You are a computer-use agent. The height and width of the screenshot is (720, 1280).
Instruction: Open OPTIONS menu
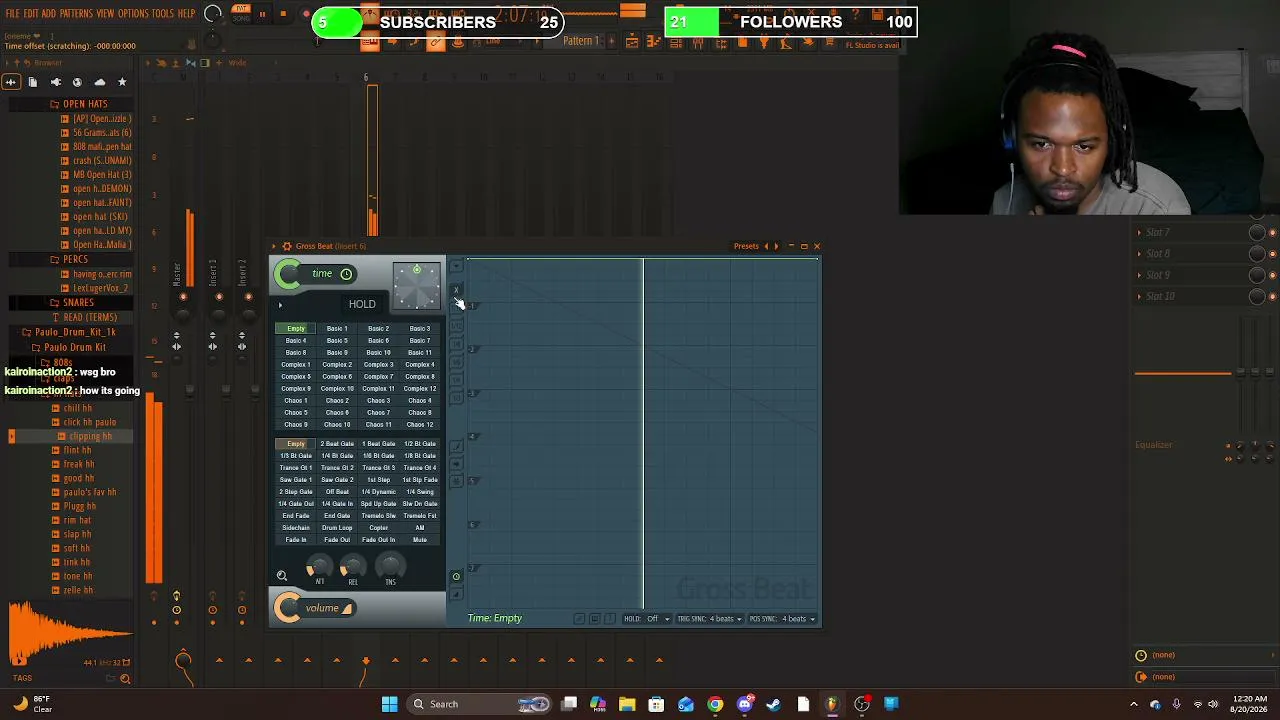(x=133, y=14)
